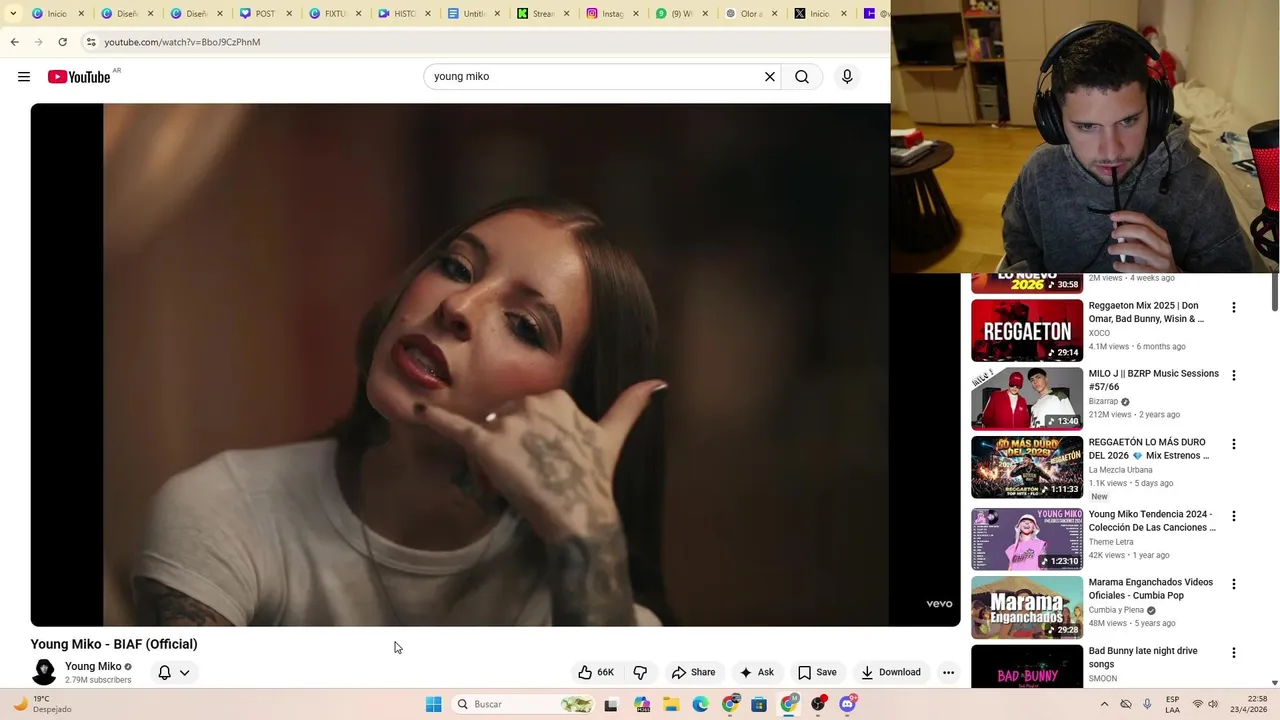Open File Explorer from the taskbar

pyautogui.click(x=671, y=704)
